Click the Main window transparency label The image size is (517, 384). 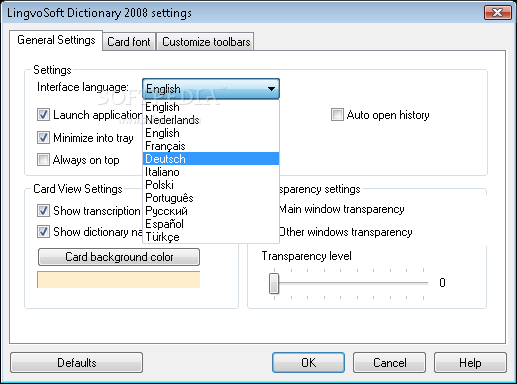coord(342,209)
